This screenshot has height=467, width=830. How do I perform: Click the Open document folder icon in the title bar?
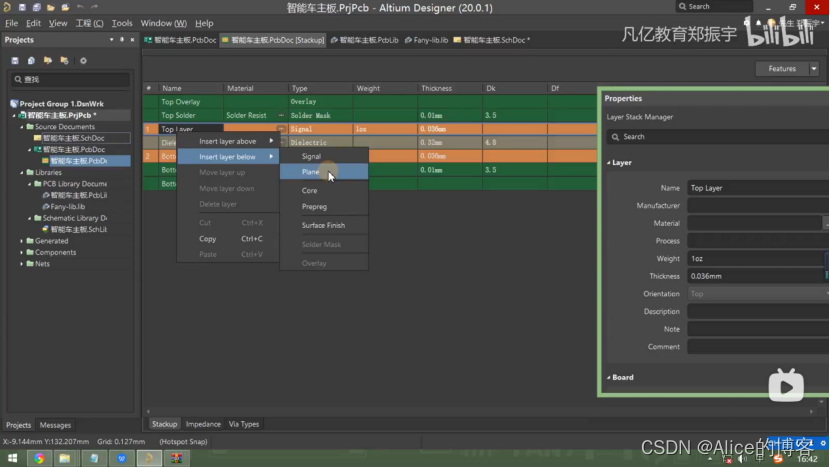(51, 7)
